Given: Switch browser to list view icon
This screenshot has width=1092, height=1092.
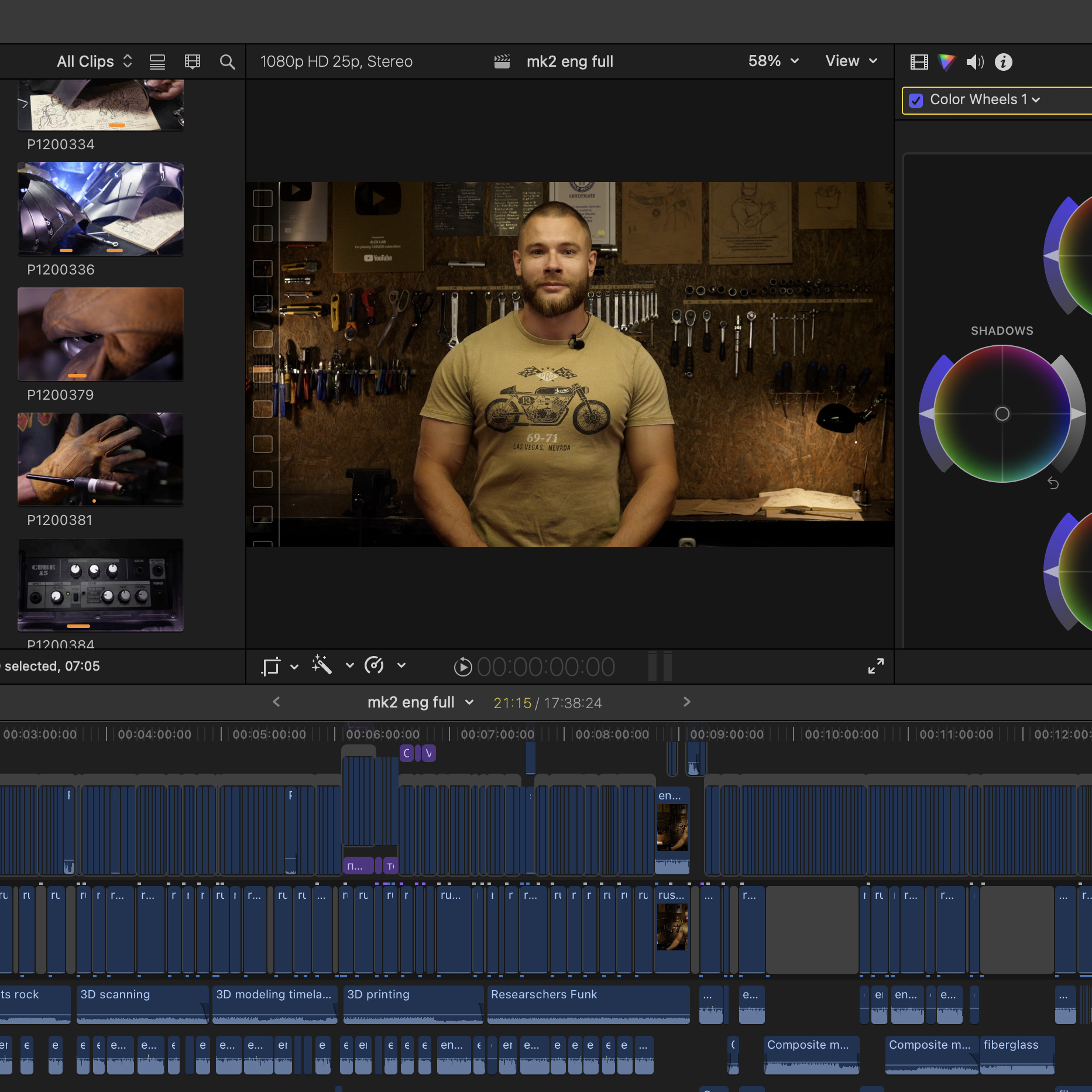Looking at the screenshot, I should (157, 62).
